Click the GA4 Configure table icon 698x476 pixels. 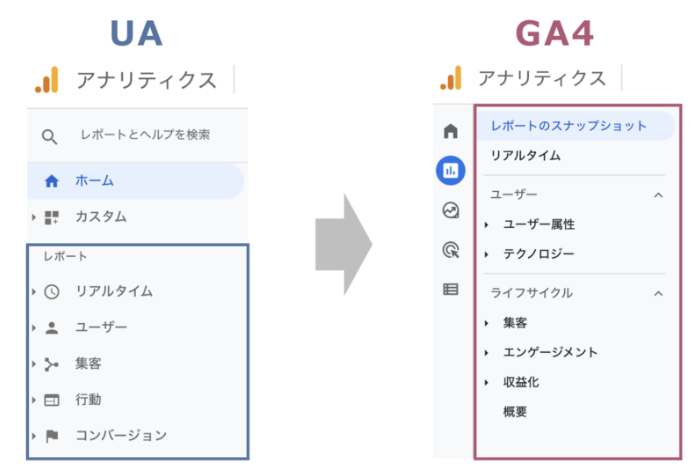[450, 289]
